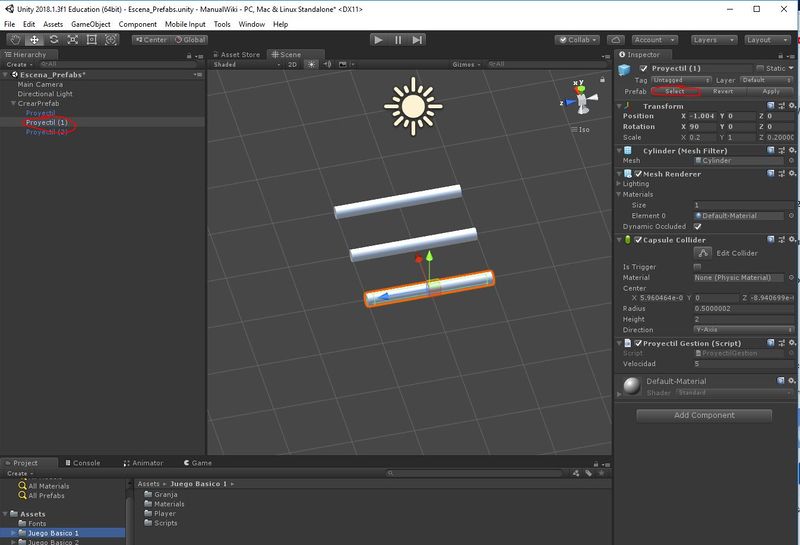Start Play mode
This screenshot has width=800, height=545.
tap(378, 40)
